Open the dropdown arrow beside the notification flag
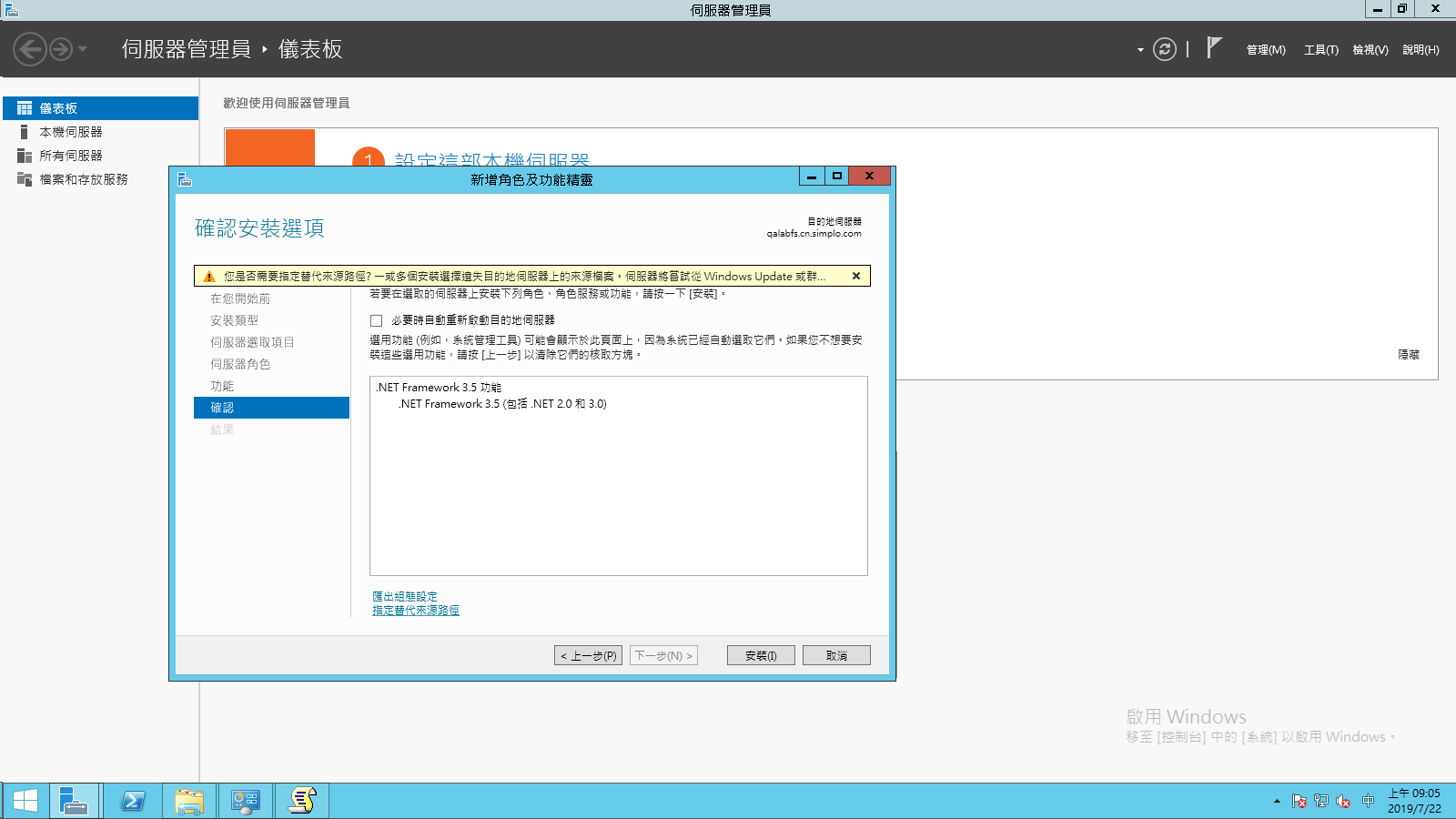Image resolution: width=1456 pixels, height=819 pixels. pyautogui.click(x=1139, y=50)
